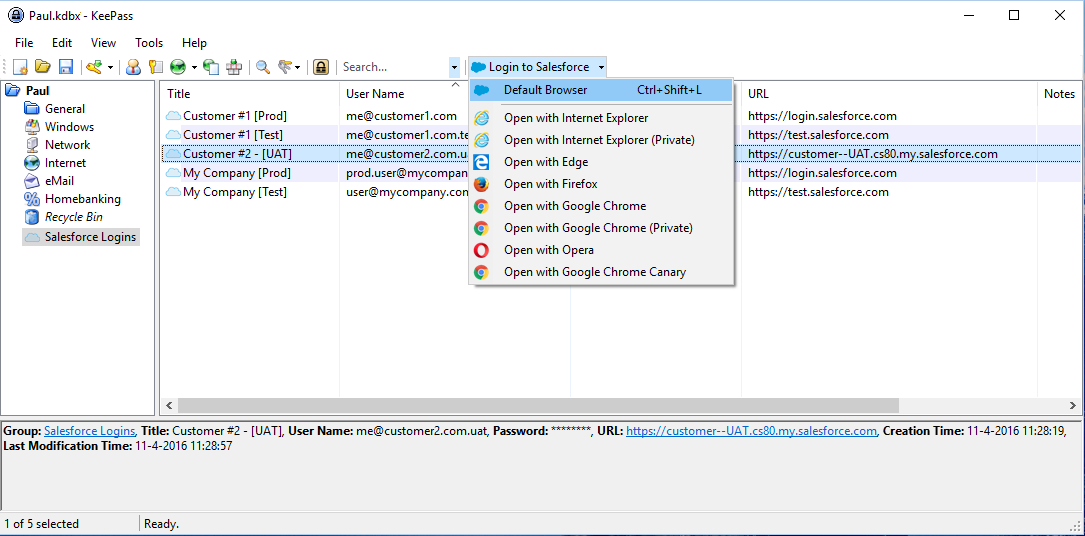Image resolution: width=1085 pixels, height=536 pixels.
Task: Select Open with Google Chrome
Action: pos(601,206)
